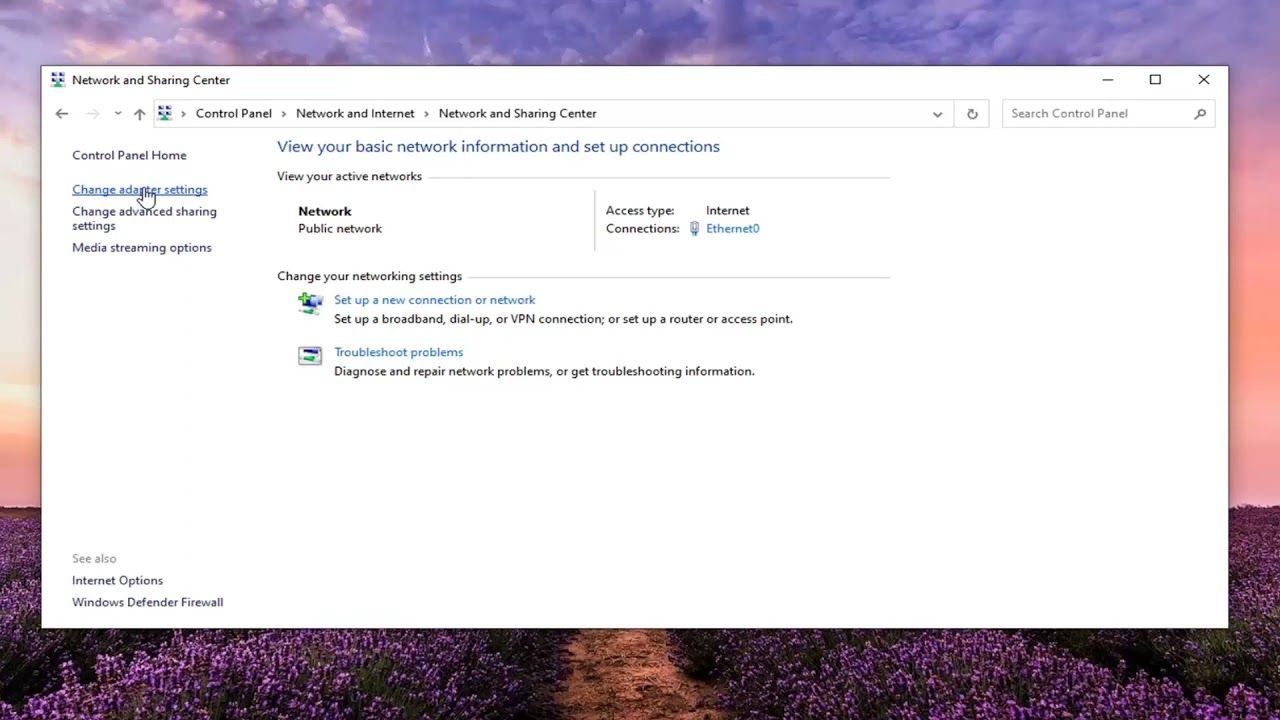1280x720 pixels.
Task: Go up one level with the up arrow
Action: click(139, 114)
